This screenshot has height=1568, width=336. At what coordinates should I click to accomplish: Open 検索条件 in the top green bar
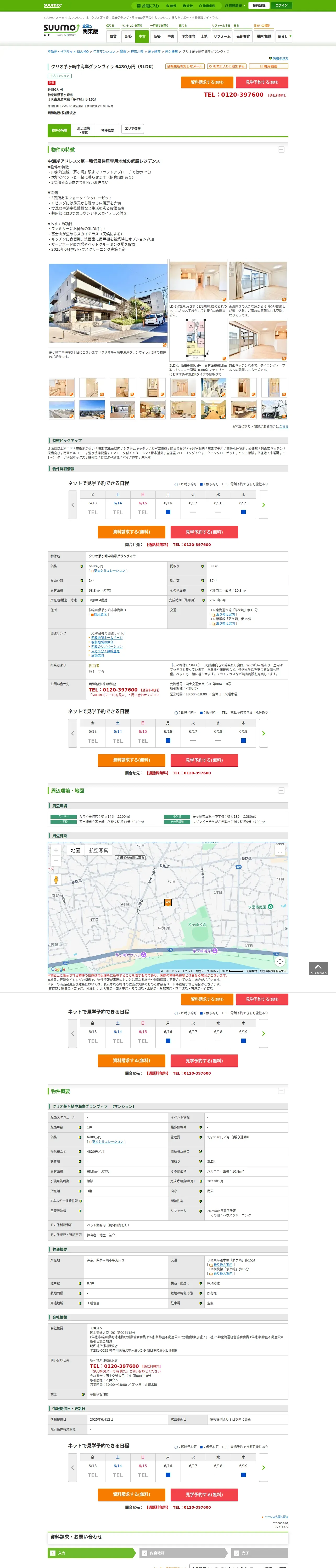click(x=207, y=5)
